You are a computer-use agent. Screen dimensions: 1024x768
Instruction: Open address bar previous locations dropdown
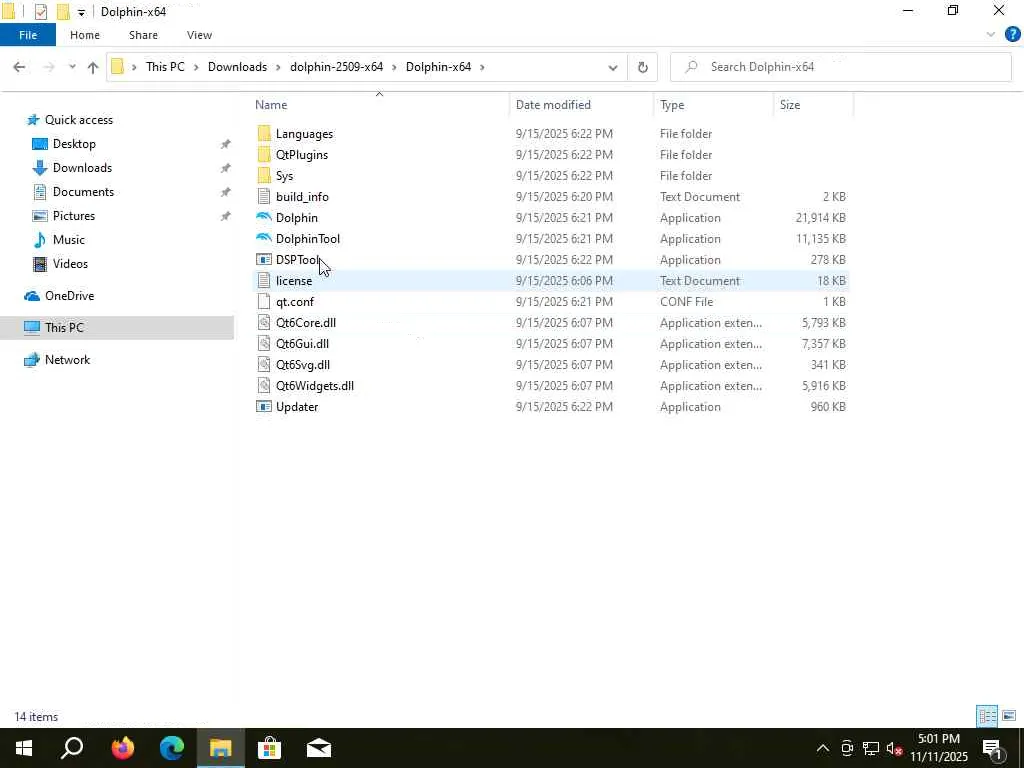(x=613, y=67)
